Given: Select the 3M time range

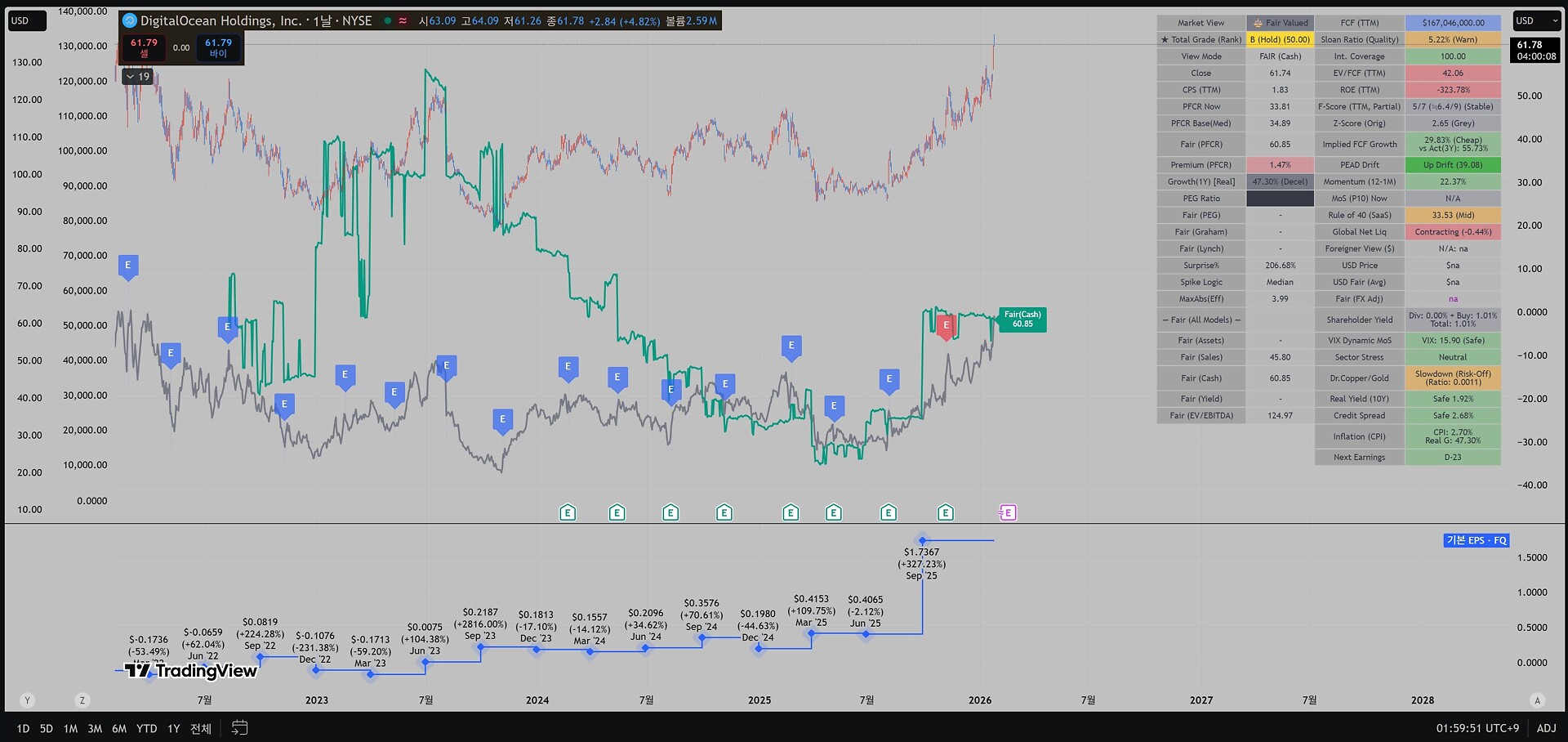Looking at the screenshot, I should pyautogui.click(x=95, y=728).
